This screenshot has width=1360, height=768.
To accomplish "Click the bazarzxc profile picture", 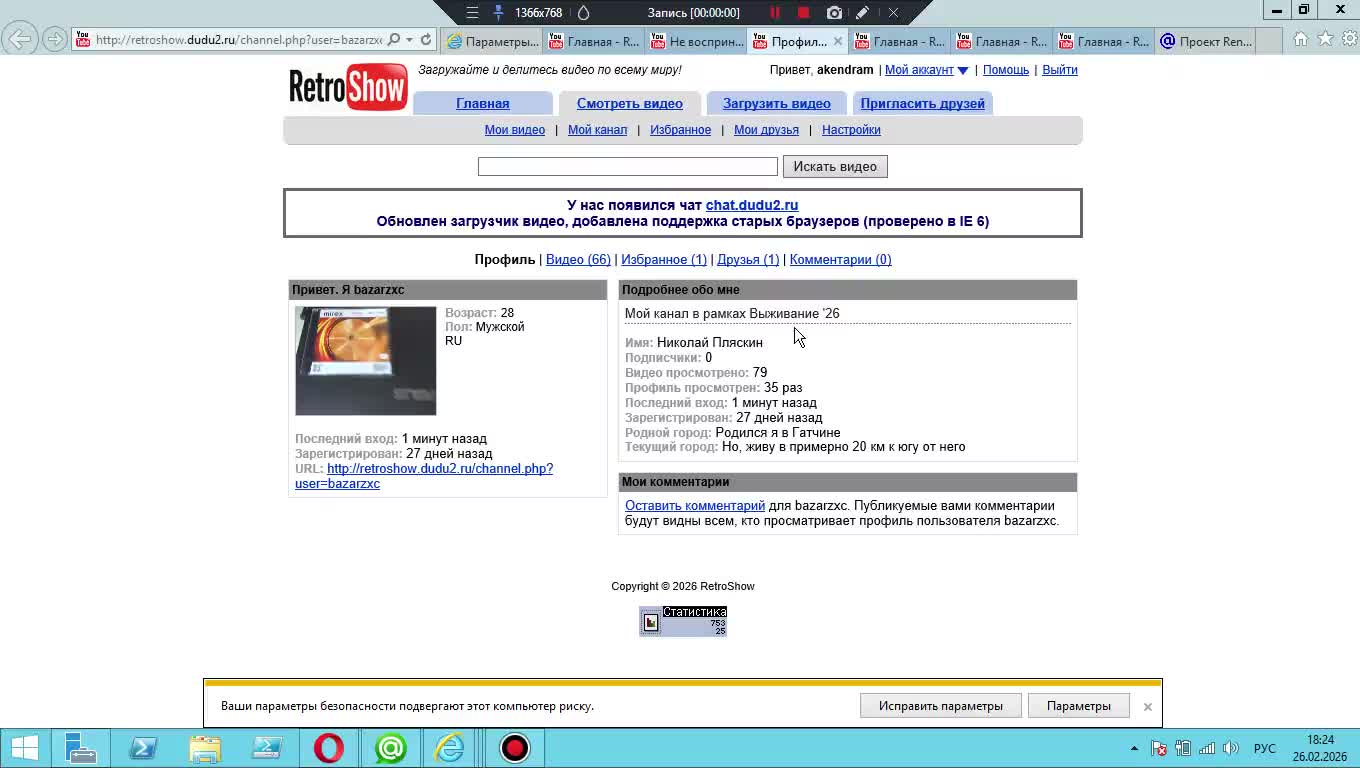I will (x=365, y=361).
